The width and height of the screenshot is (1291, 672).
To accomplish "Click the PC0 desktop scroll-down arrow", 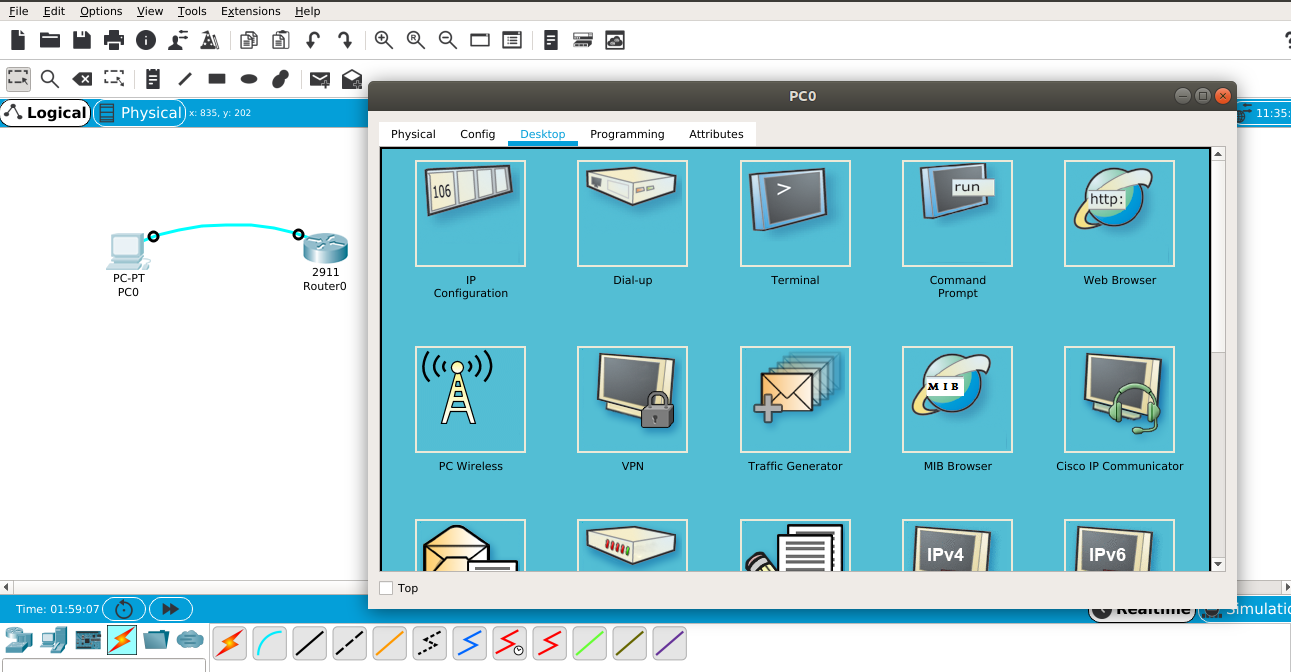I will 1218,564.
